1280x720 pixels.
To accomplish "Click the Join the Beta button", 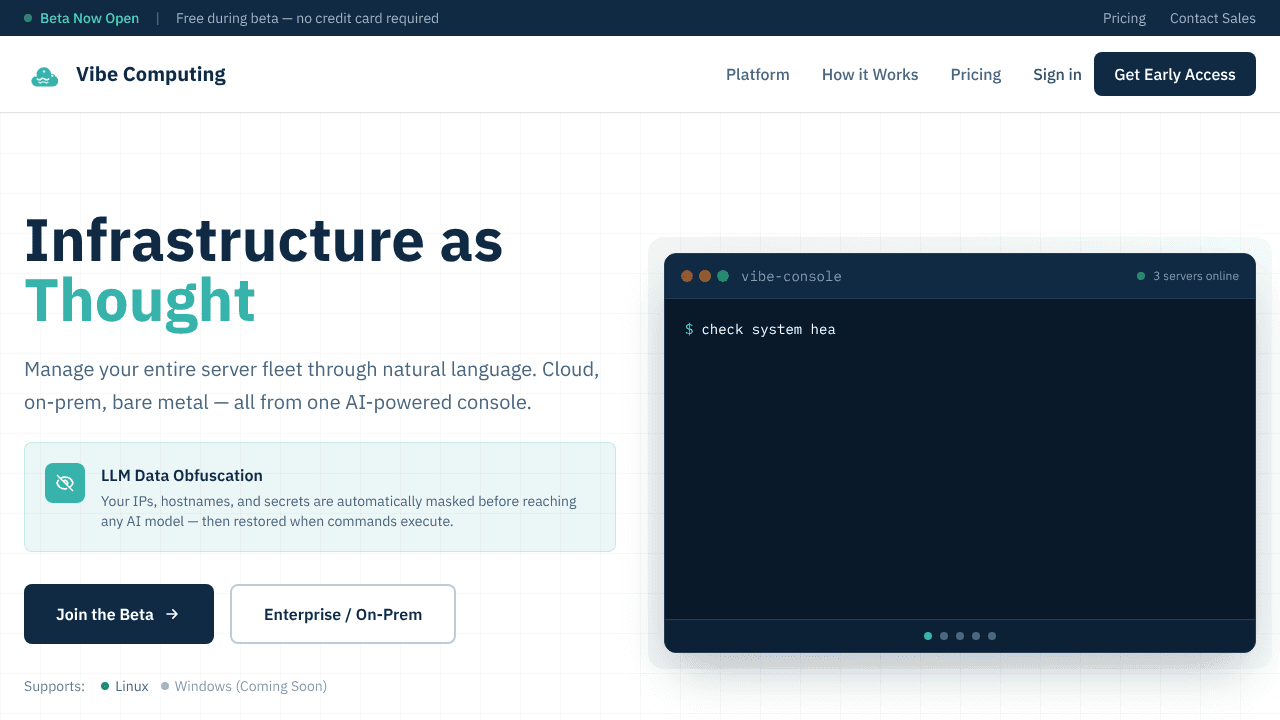I will tap(119, 614).
